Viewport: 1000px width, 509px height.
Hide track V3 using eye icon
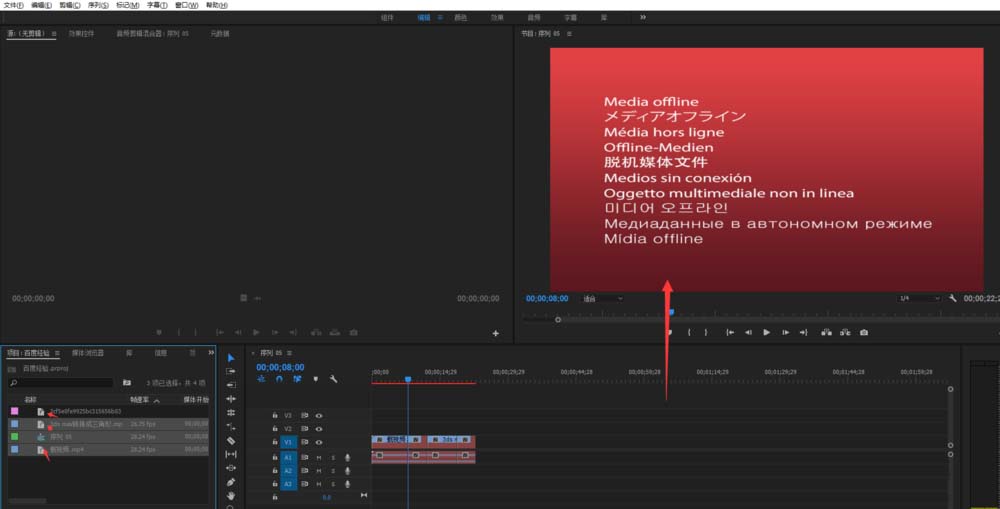[319, 415]
